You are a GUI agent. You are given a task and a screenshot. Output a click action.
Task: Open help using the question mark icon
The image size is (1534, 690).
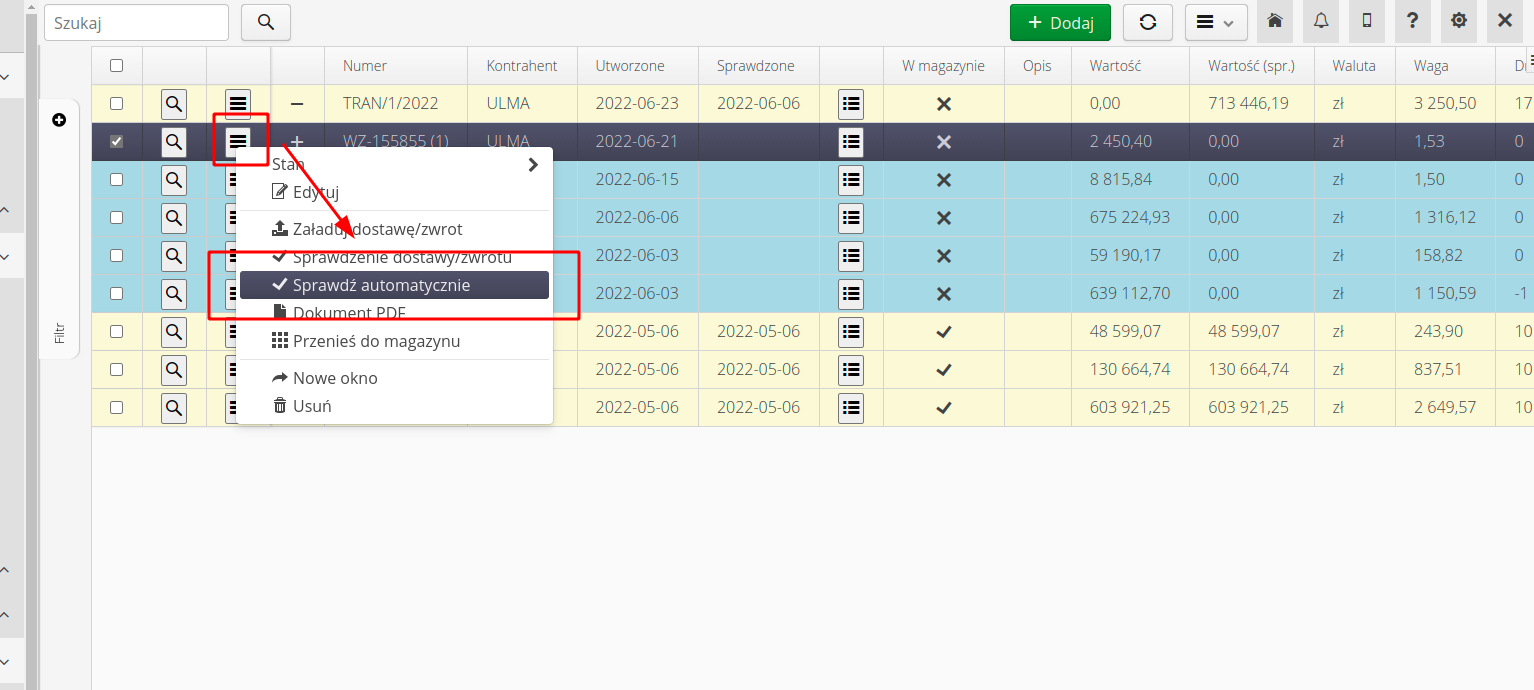[x=1412, y=21]
